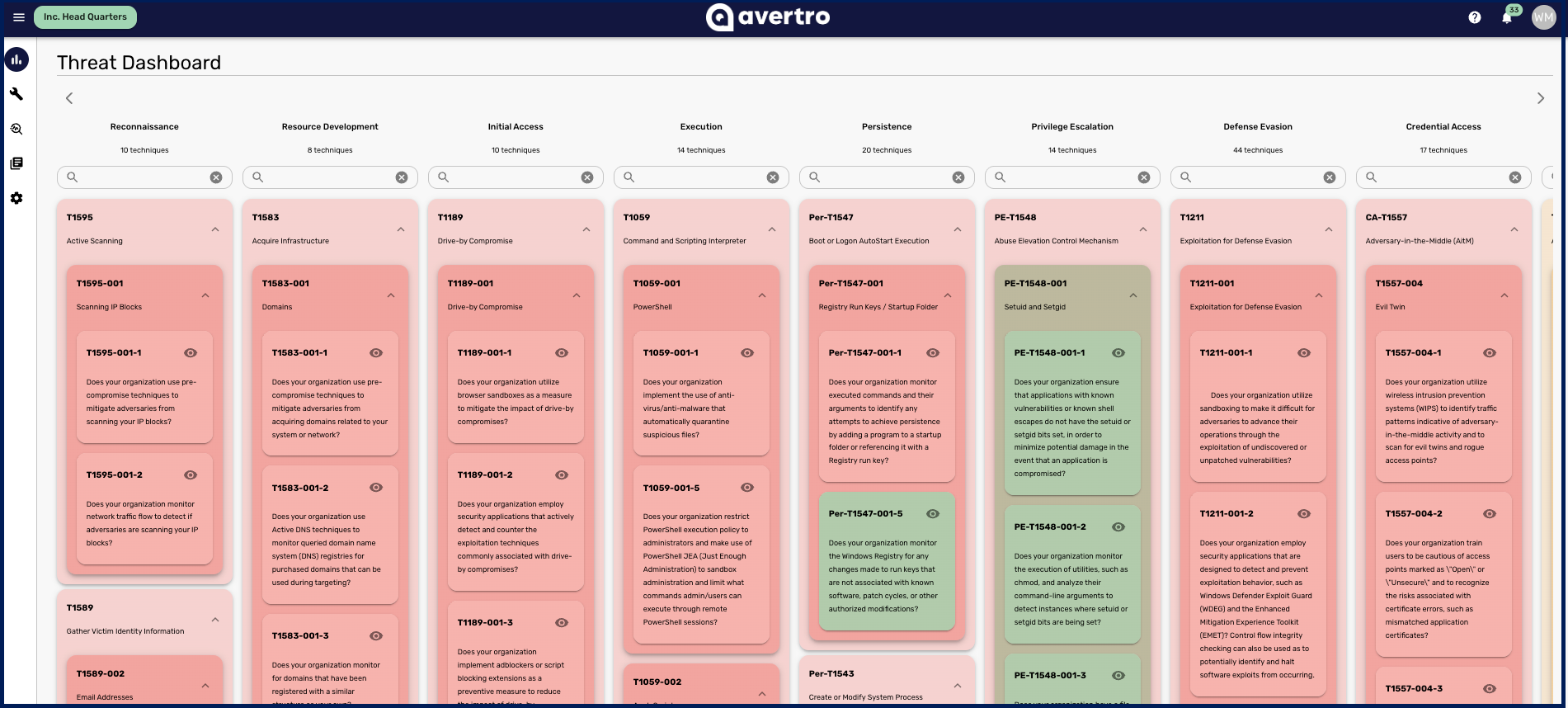Open the WM user avatar menu
Screen dimensions: 1568x708
[1543, 17]
